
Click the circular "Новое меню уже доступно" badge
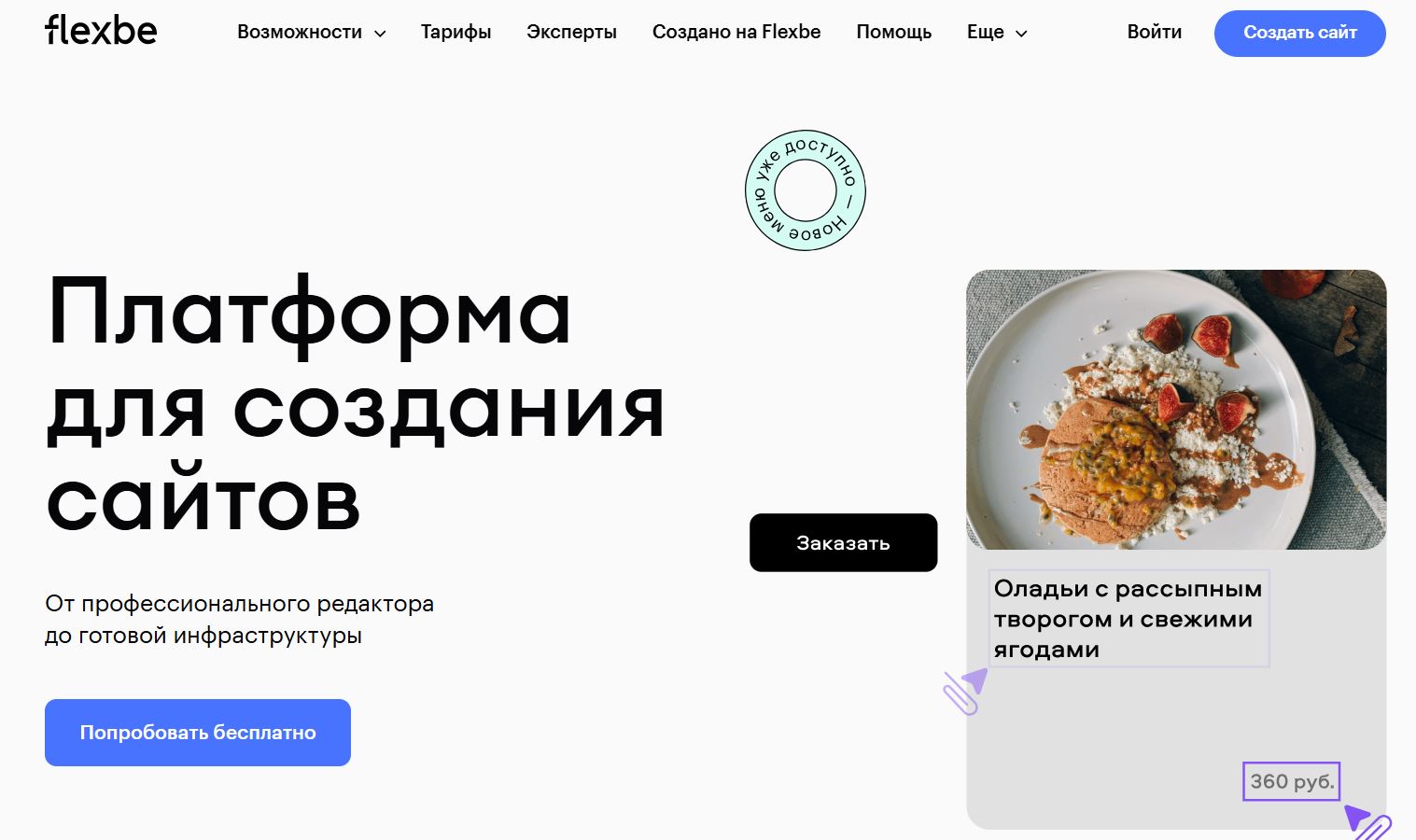coord(806,190)
